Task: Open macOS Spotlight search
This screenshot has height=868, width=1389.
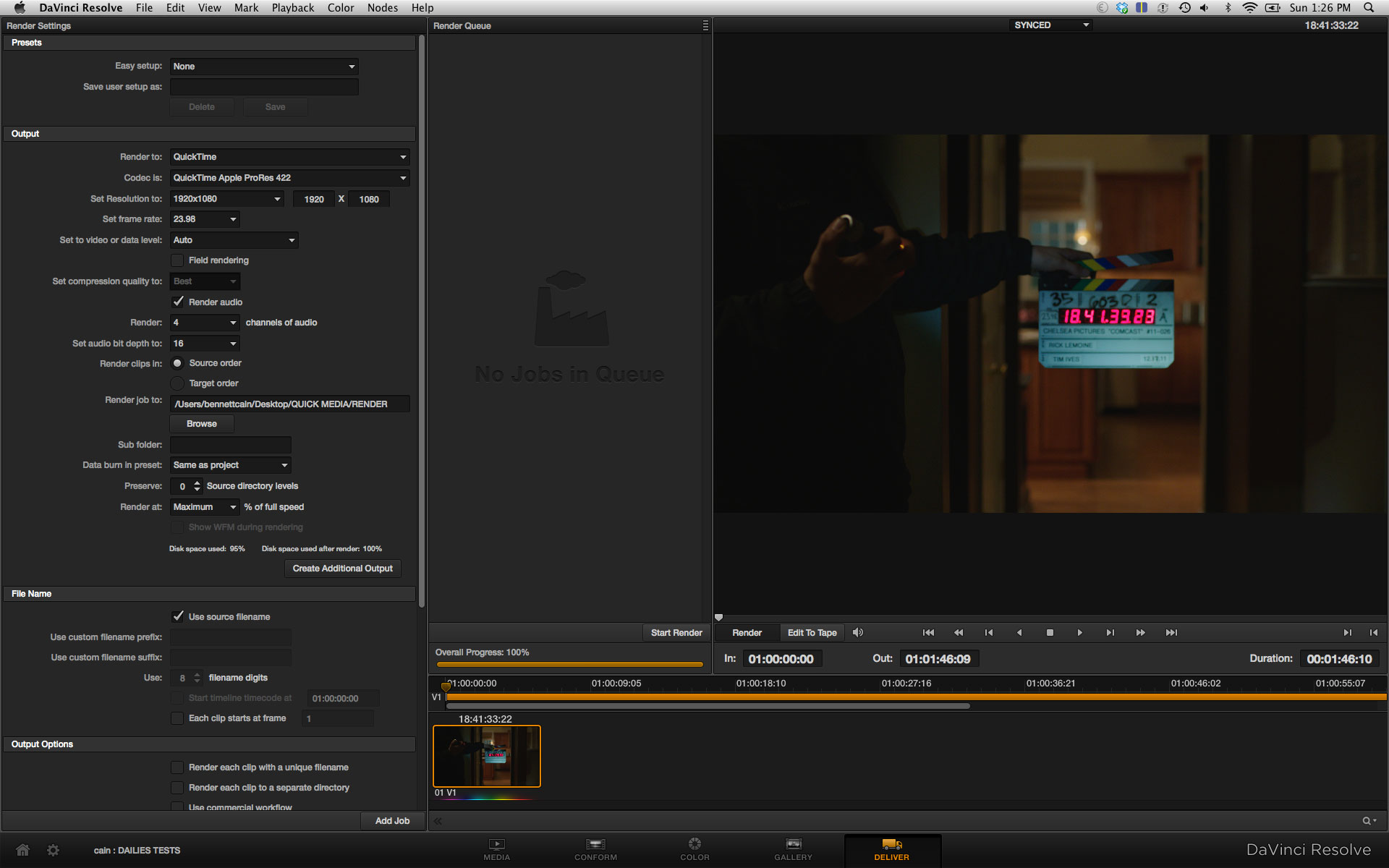Action: [1369, 8]
